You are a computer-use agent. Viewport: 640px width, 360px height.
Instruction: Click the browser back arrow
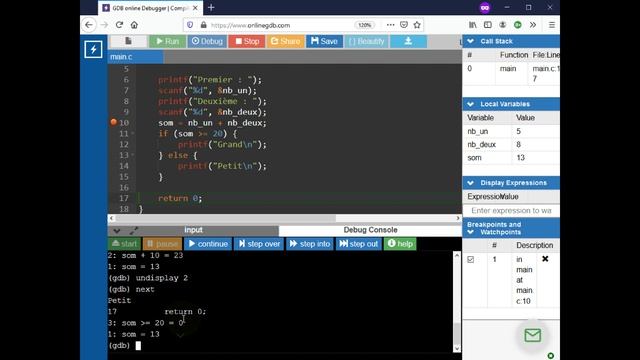[x=89, y=25]
